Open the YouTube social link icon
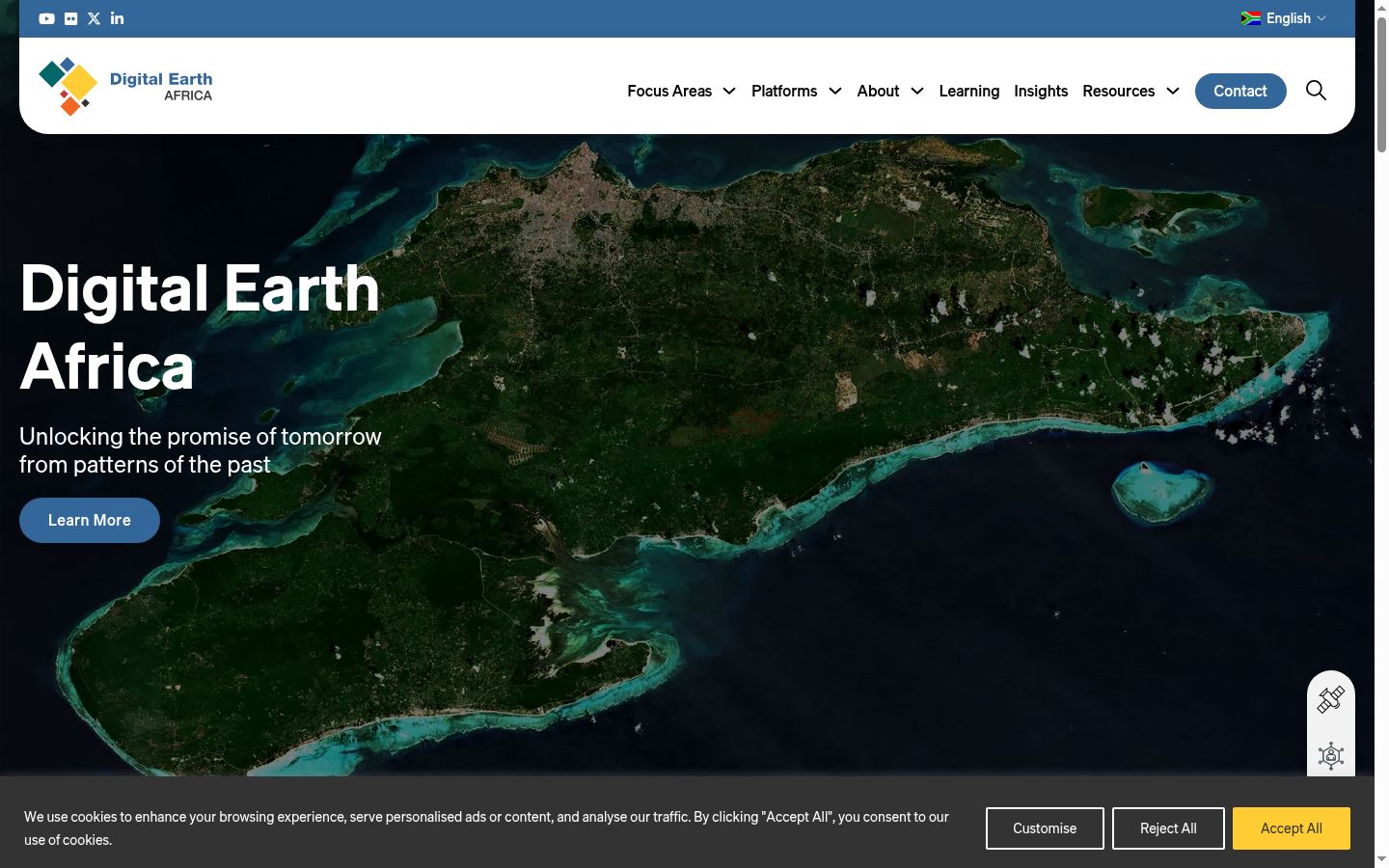The width and height of the screenshot is (1389, 868). 46,18
